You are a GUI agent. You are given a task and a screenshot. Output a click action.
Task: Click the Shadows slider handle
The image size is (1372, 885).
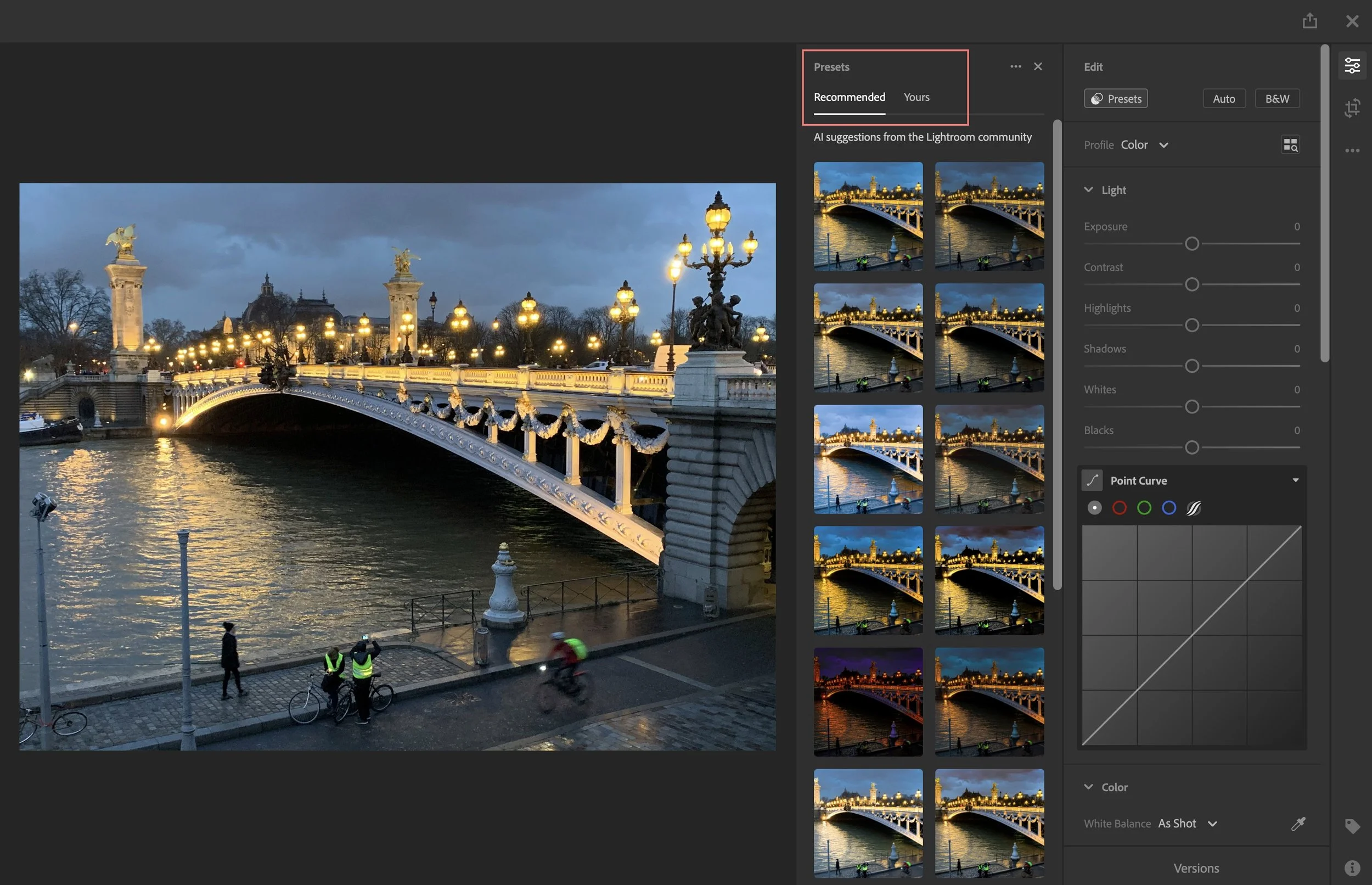1191,366
